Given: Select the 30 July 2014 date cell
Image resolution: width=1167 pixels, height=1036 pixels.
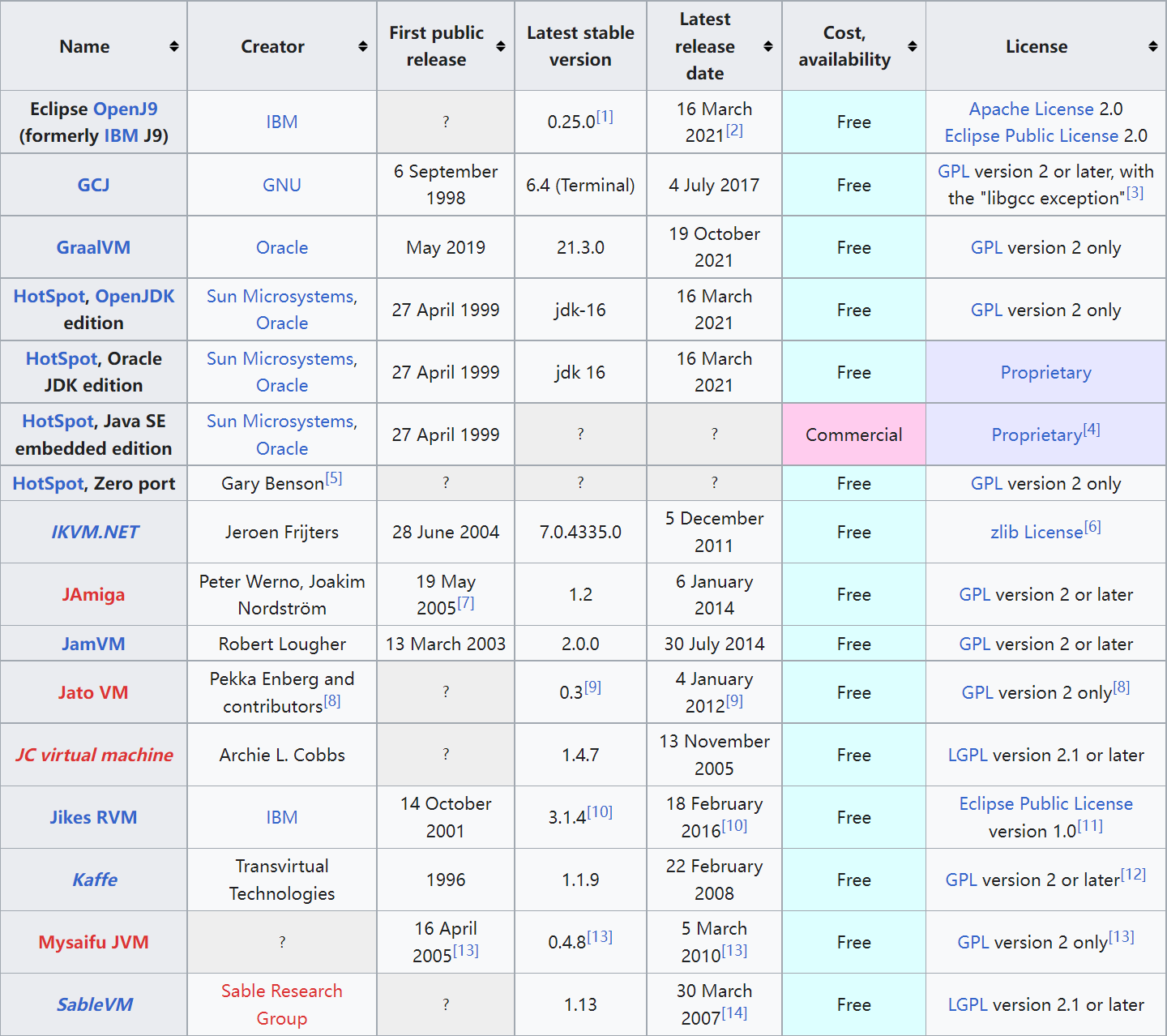Looking at the screenshot, I should [714, 644].
